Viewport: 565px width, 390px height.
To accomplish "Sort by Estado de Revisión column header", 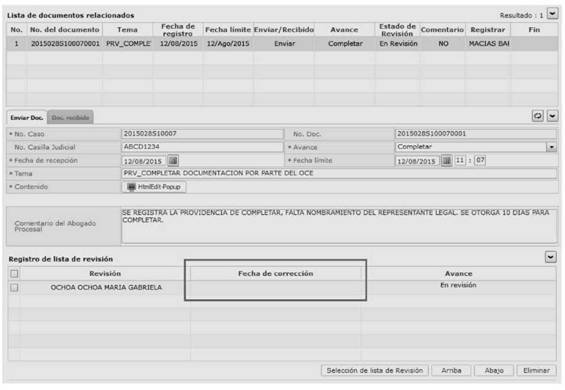I will point(397,30).
